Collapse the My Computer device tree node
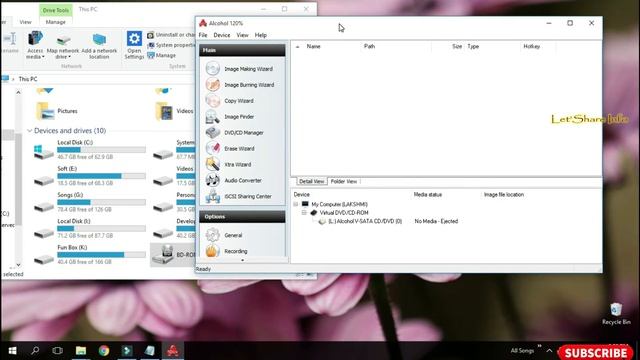This screenshot has height=360, width=640. point(296,204)
